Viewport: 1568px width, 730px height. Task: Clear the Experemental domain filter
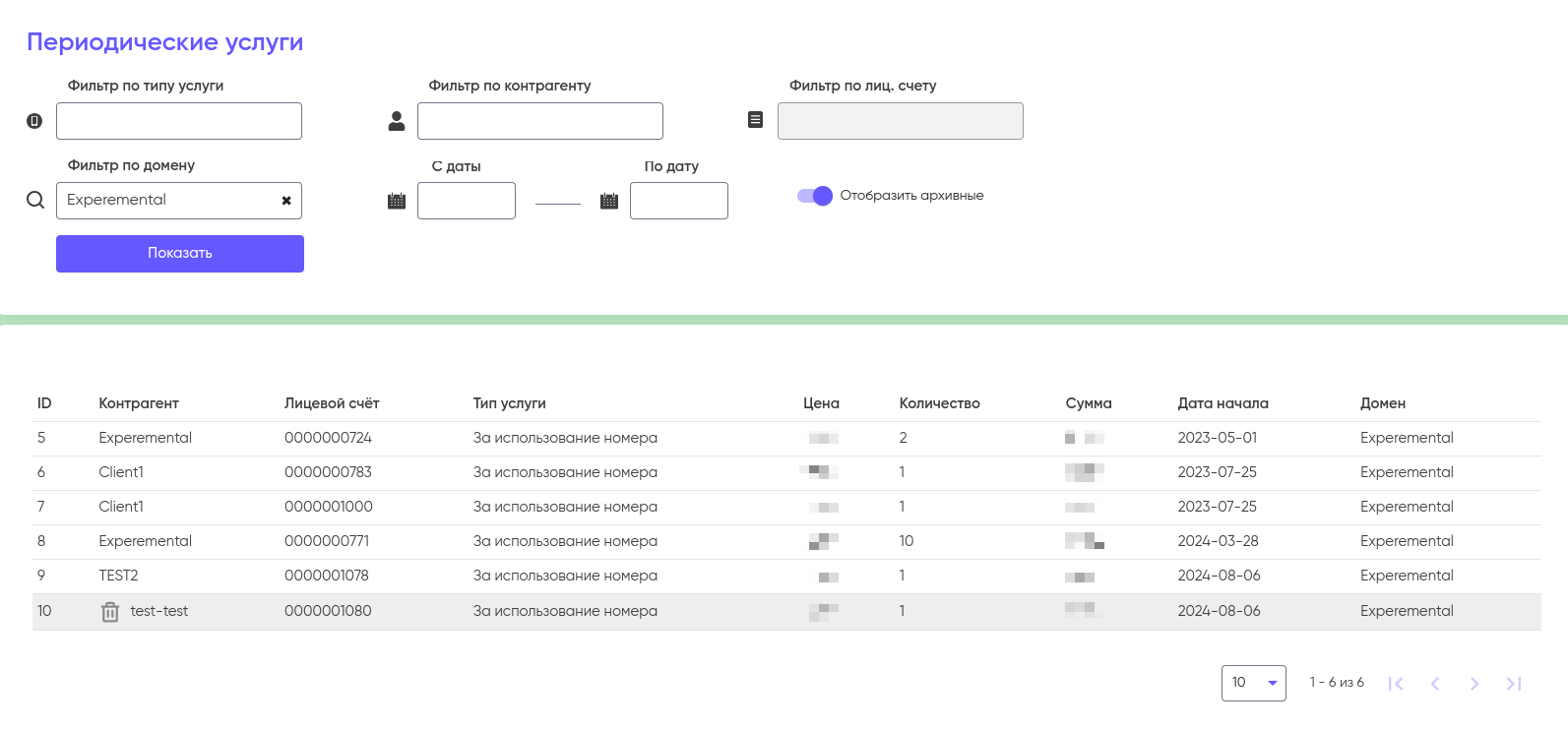[x=286, y=201]
